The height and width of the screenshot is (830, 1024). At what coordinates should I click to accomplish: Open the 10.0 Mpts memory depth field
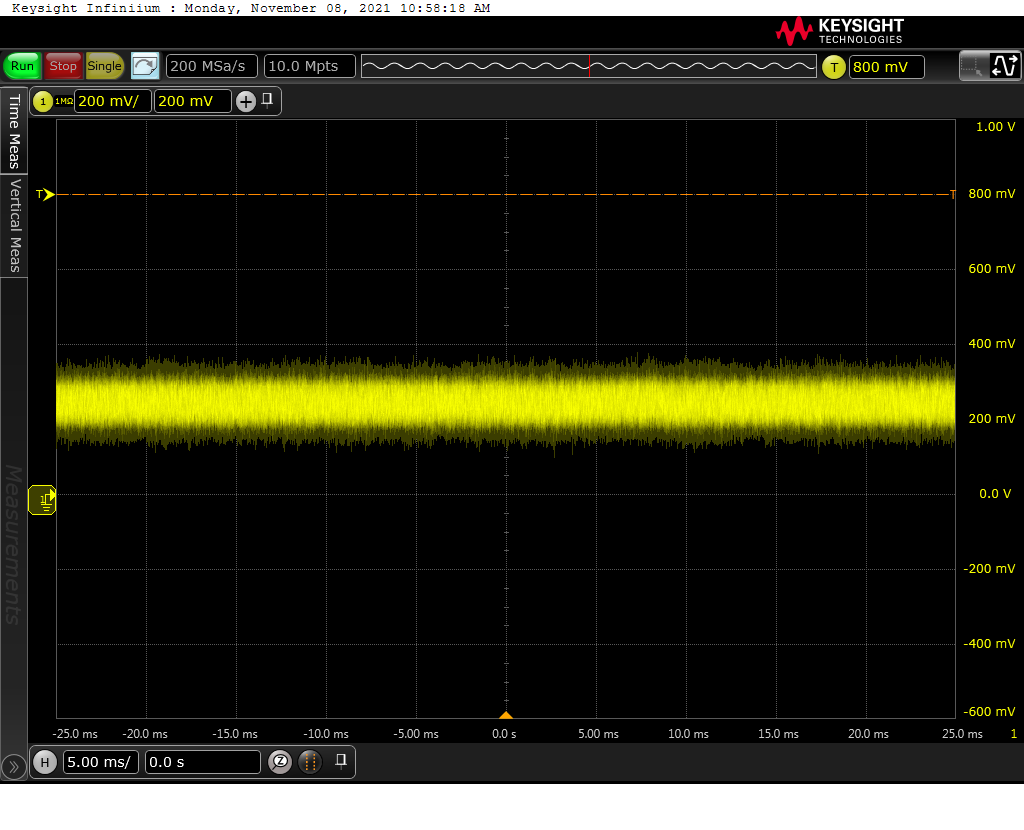(x=310, y=66)
